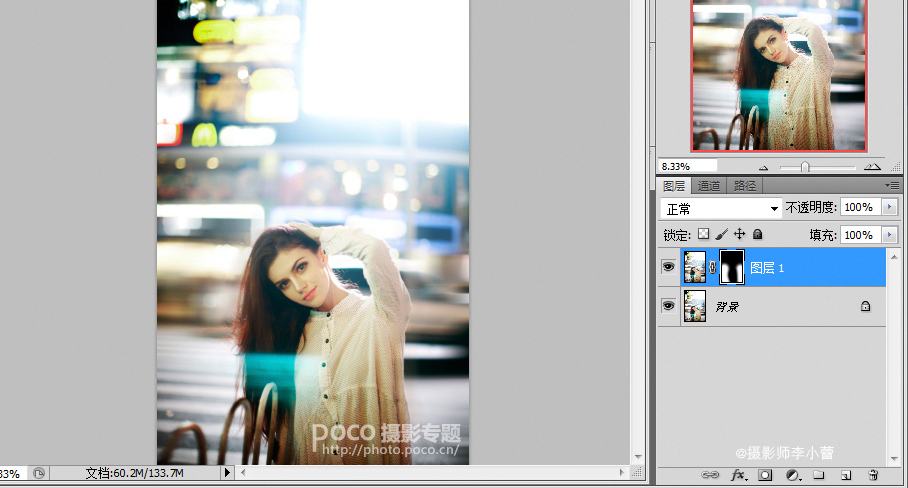Click lock icon on 背景 layer
The height and width of the screenshot is (488, 908).
tap(865, 306)
